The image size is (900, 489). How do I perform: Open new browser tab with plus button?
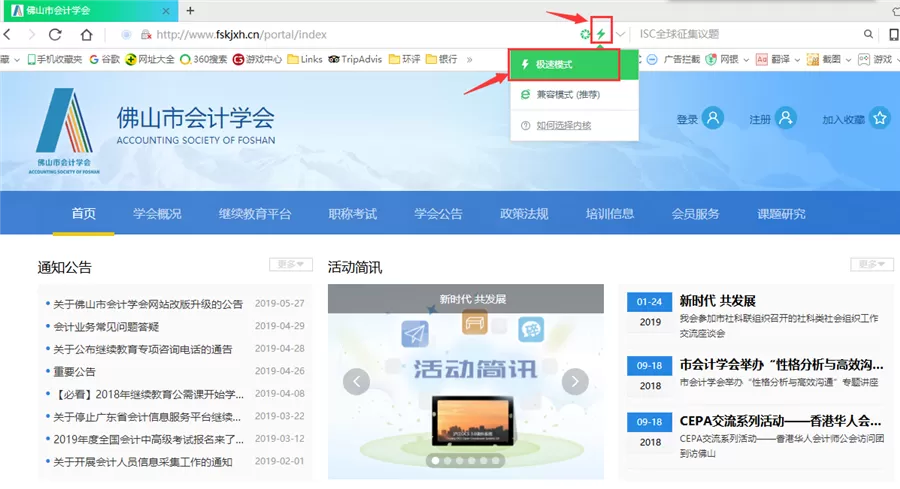pos(190,10)
